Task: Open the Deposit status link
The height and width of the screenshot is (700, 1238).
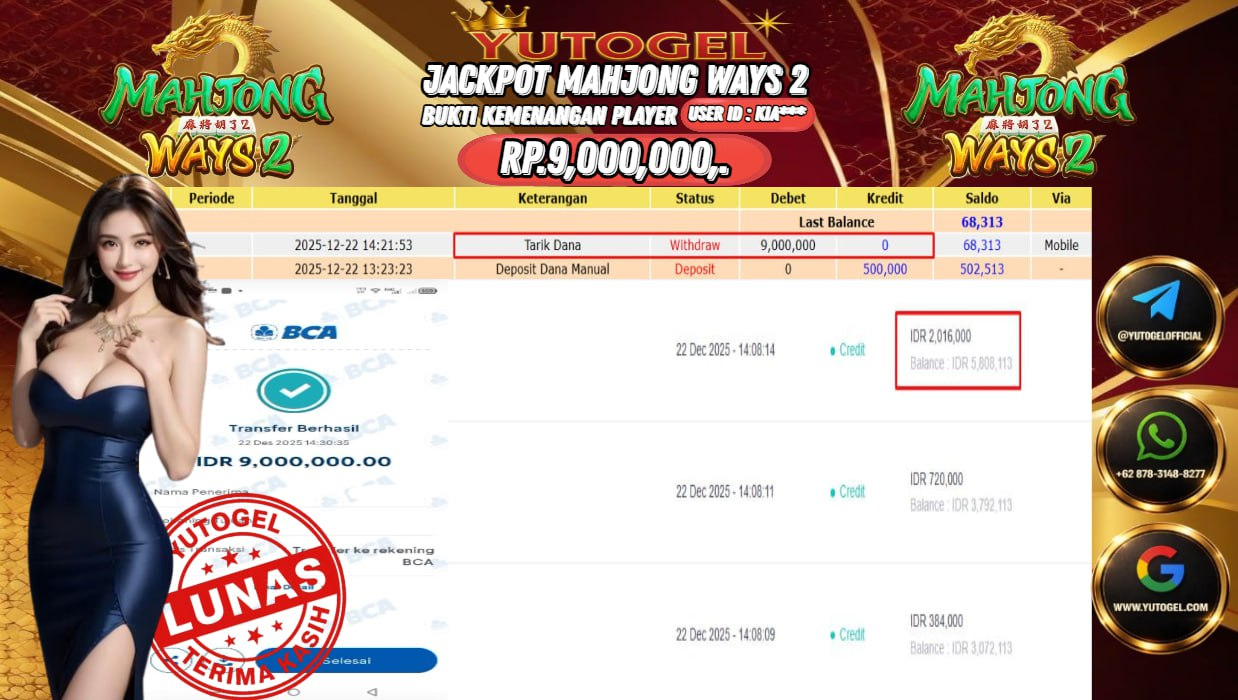Action: (694, 269)
